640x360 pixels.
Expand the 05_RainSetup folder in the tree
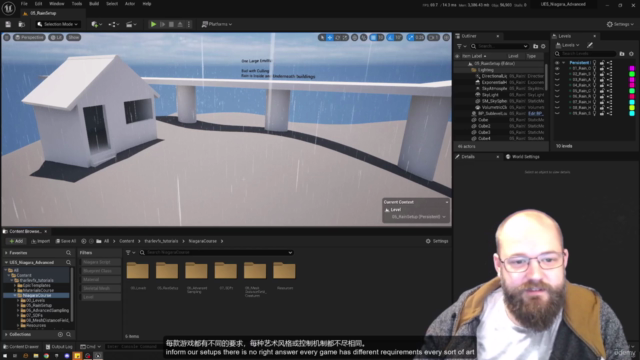click(18, 305)
